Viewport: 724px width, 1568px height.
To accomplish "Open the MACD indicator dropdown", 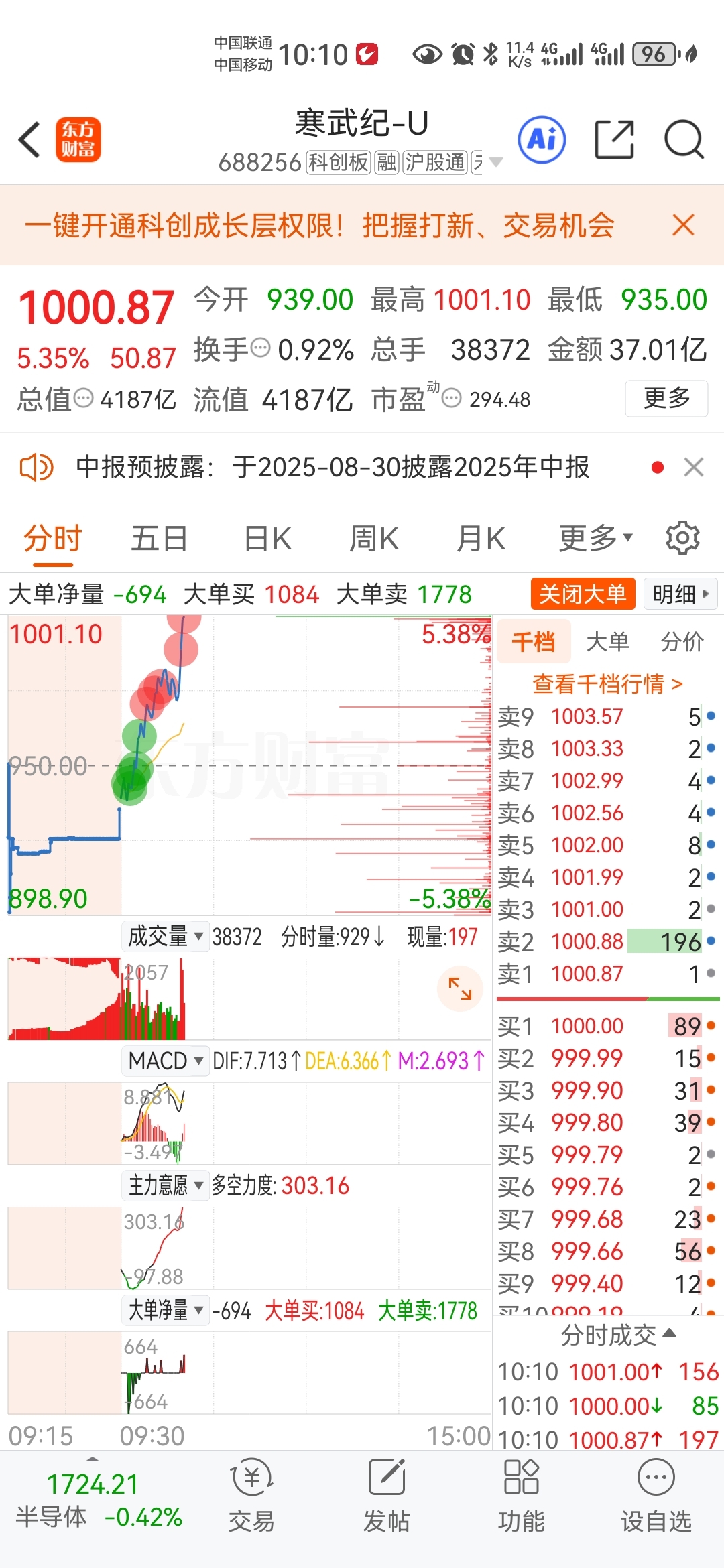I will (x=166, y=1061).
